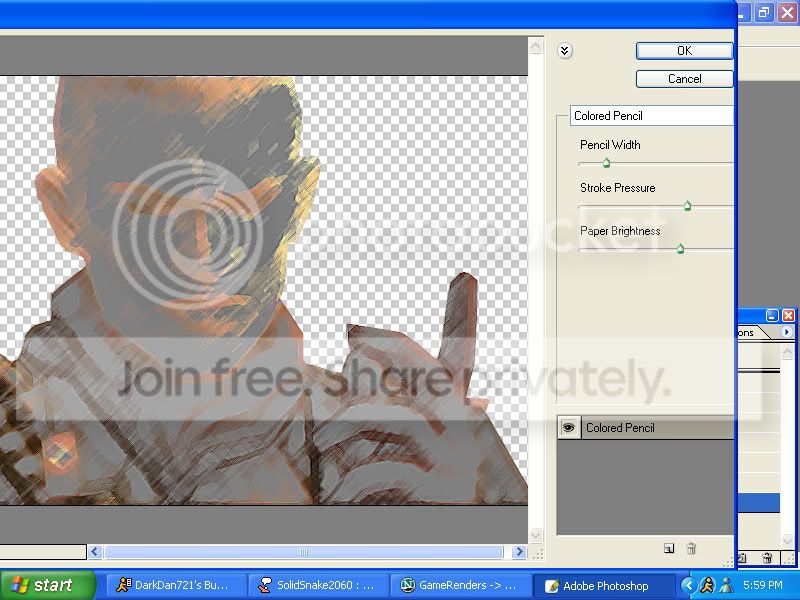The width and height of the screenshot is (800, 600).
Task: Switch to DarkDan721's Bu... taskbar window
Action: [x=176, y=585]
